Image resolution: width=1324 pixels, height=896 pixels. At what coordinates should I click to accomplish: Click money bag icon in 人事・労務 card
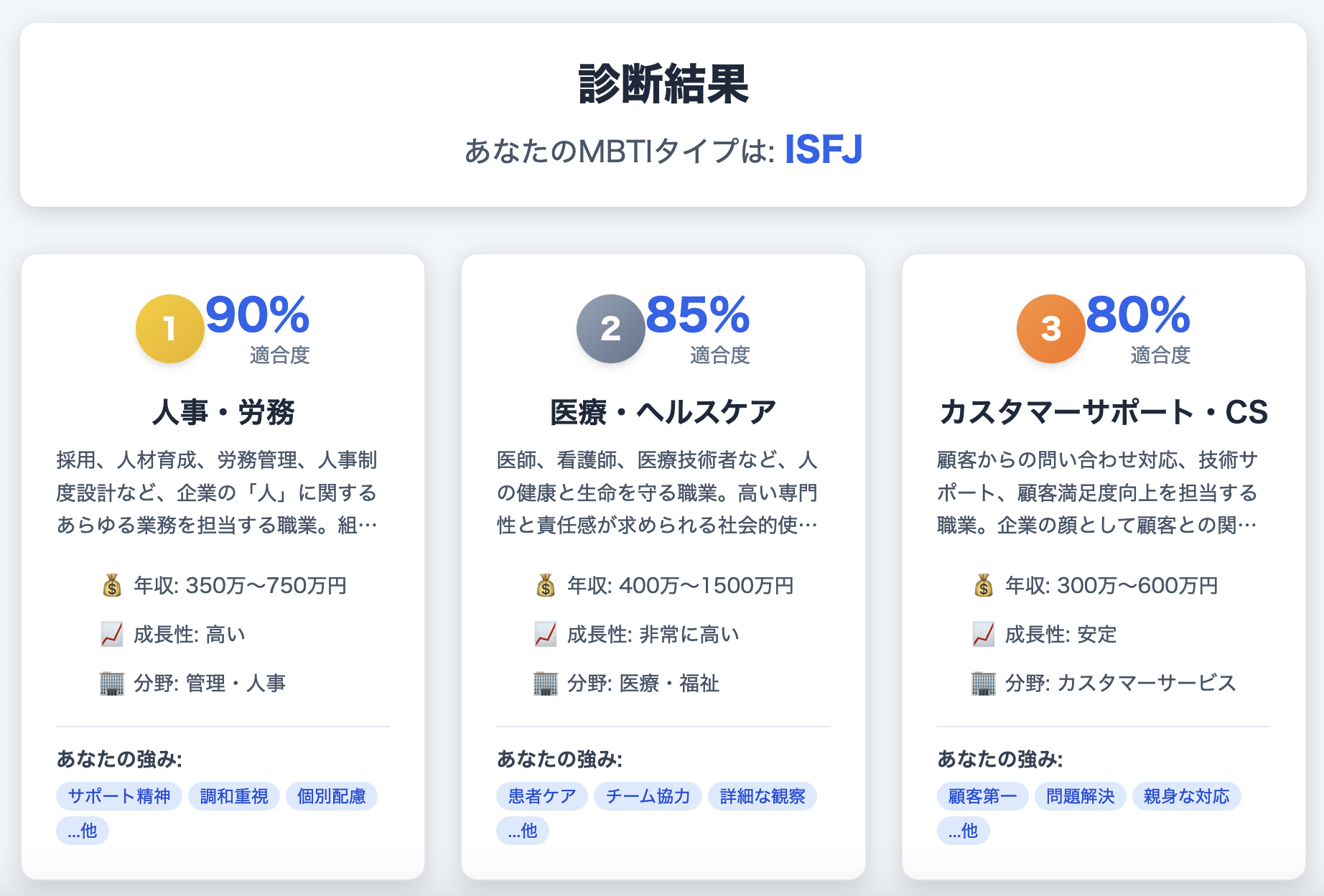coord(112,586)
